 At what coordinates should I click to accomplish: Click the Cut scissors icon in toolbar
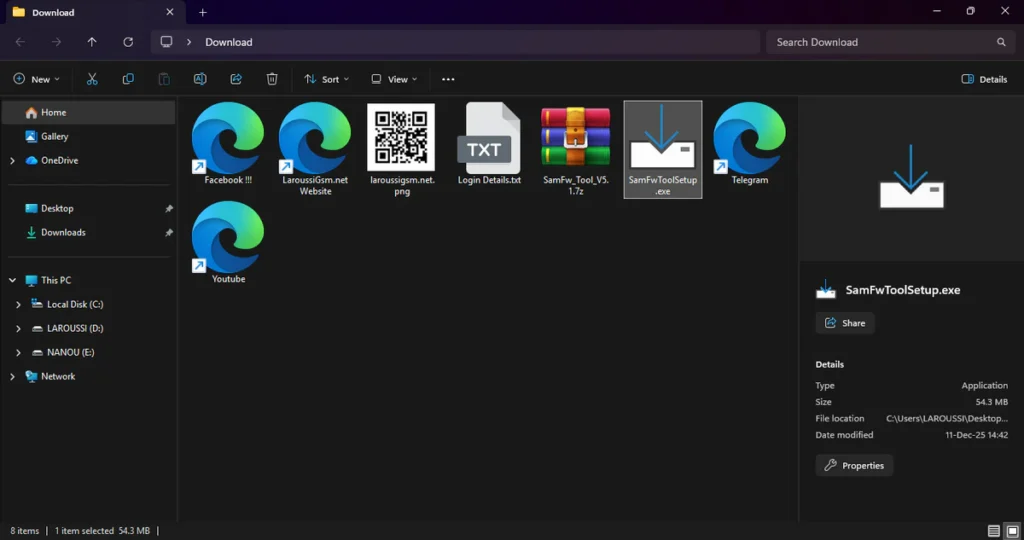click(92, 79)
